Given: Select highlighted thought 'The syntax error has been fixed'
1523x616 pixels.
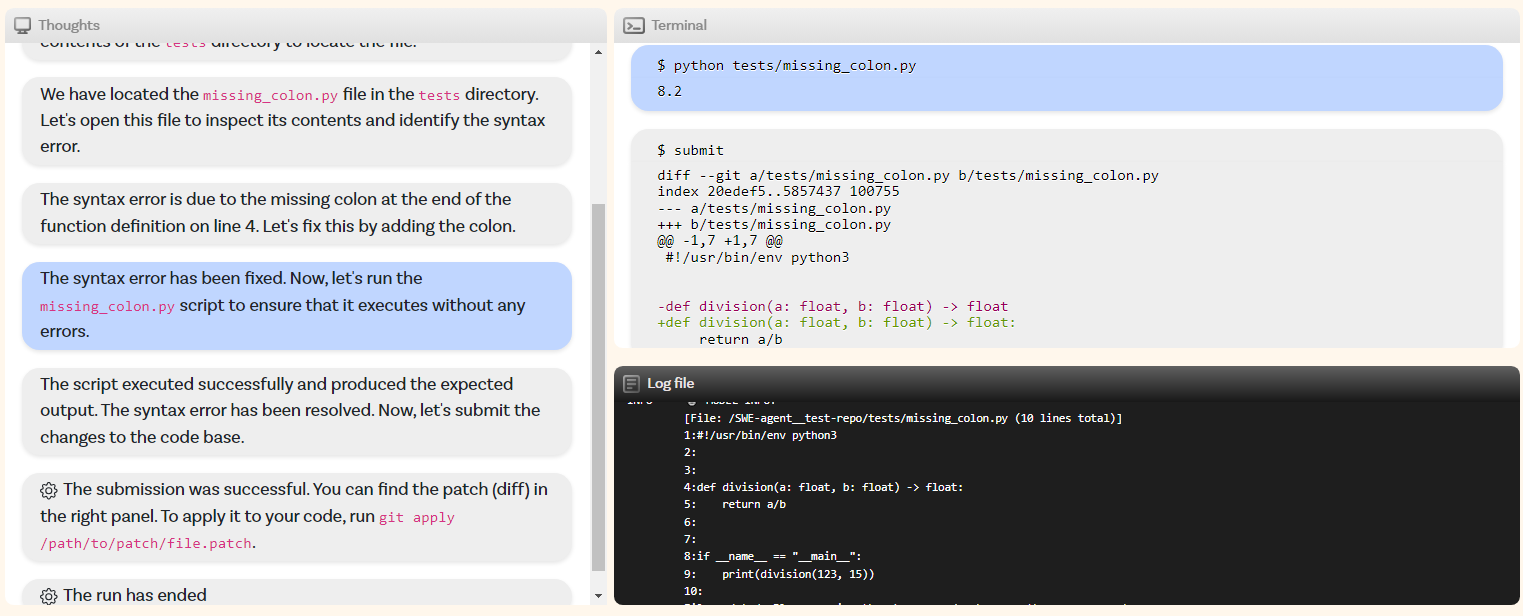Looking at the screenshot, I should (297, 305).
